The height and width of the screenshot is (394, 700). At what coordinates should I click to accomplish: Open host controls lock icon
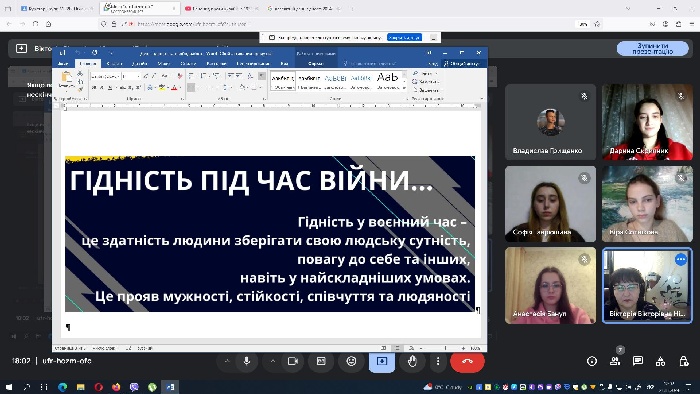(x=684, y=361)
